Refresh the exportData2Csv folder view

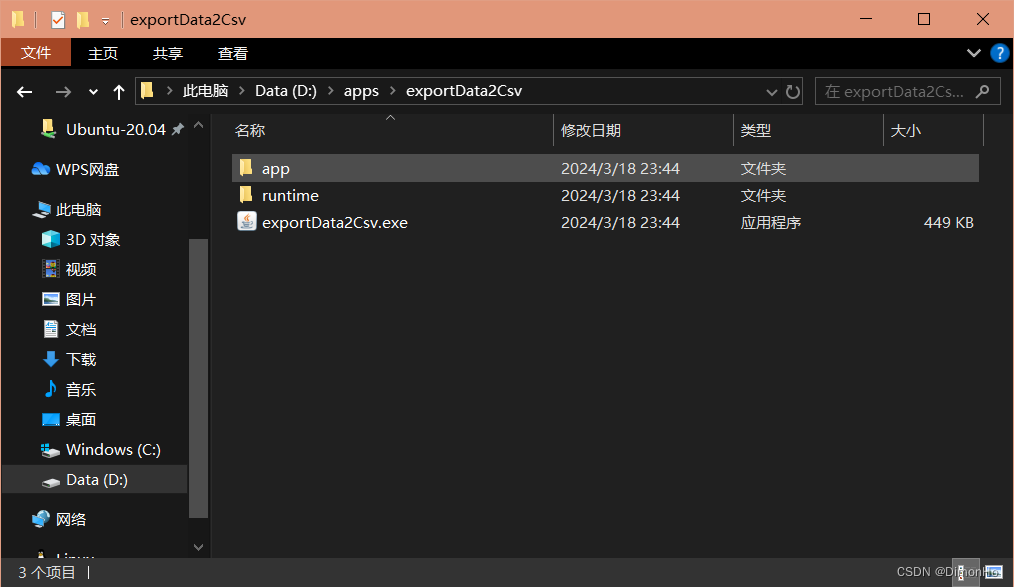pyautogui.click(x=793, y=92)
